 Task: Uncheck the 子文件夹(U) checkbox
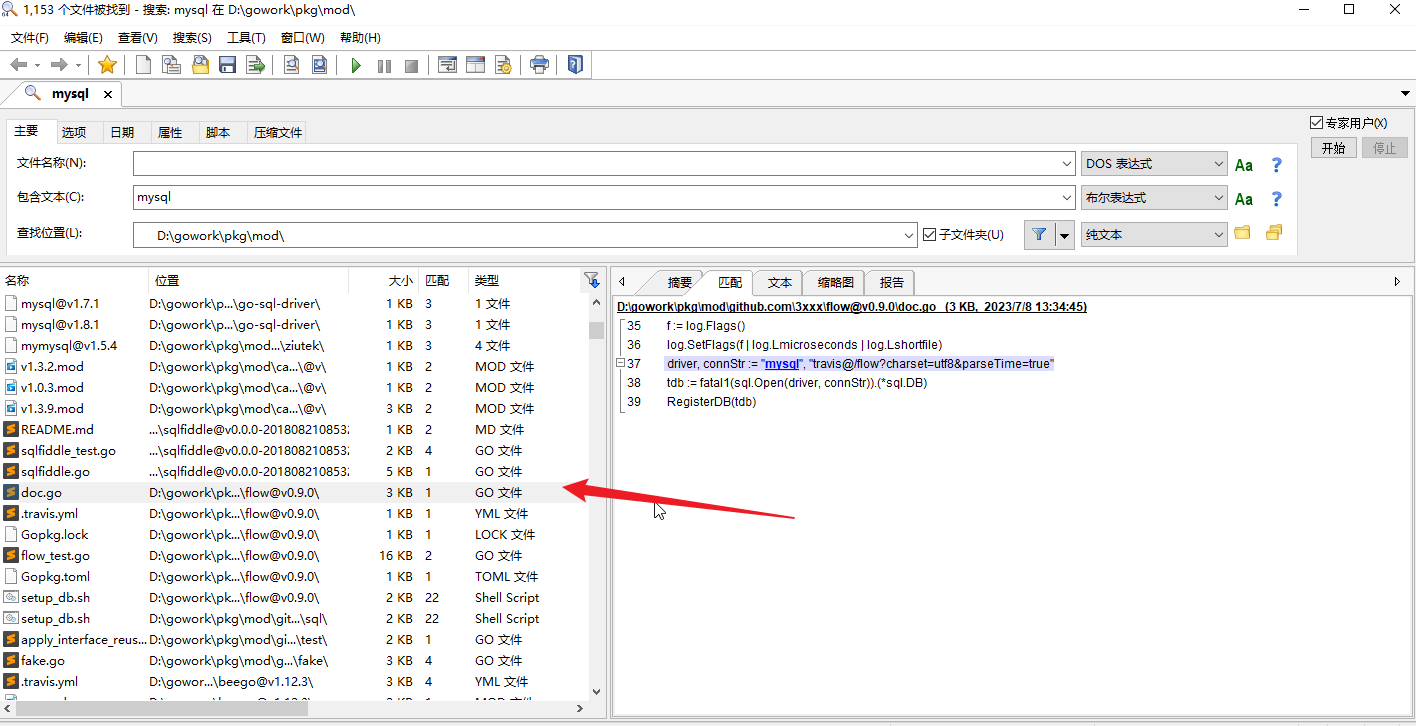coord(930,235)
